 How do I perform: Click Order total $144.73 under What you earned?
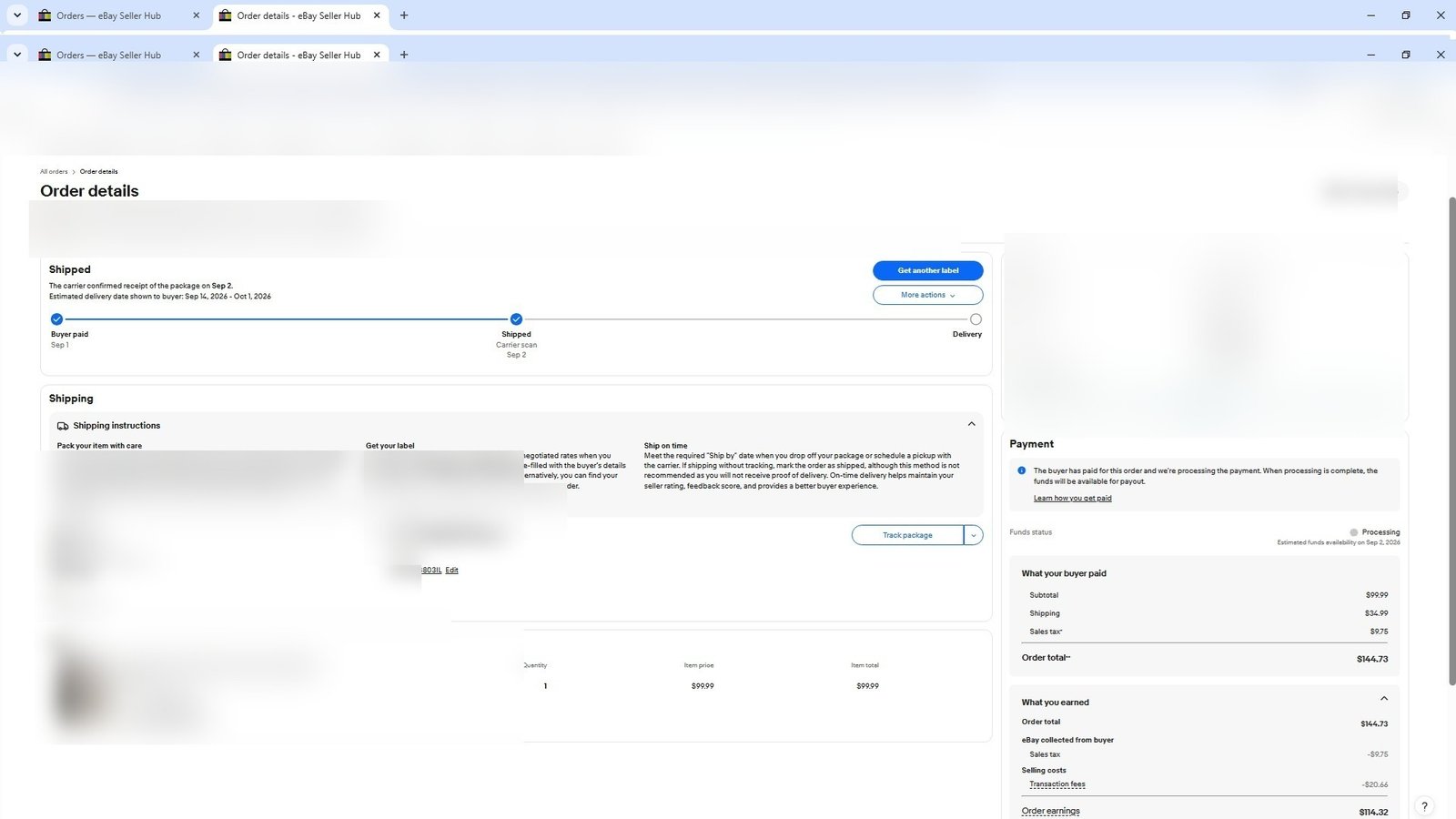[1374, 724]
